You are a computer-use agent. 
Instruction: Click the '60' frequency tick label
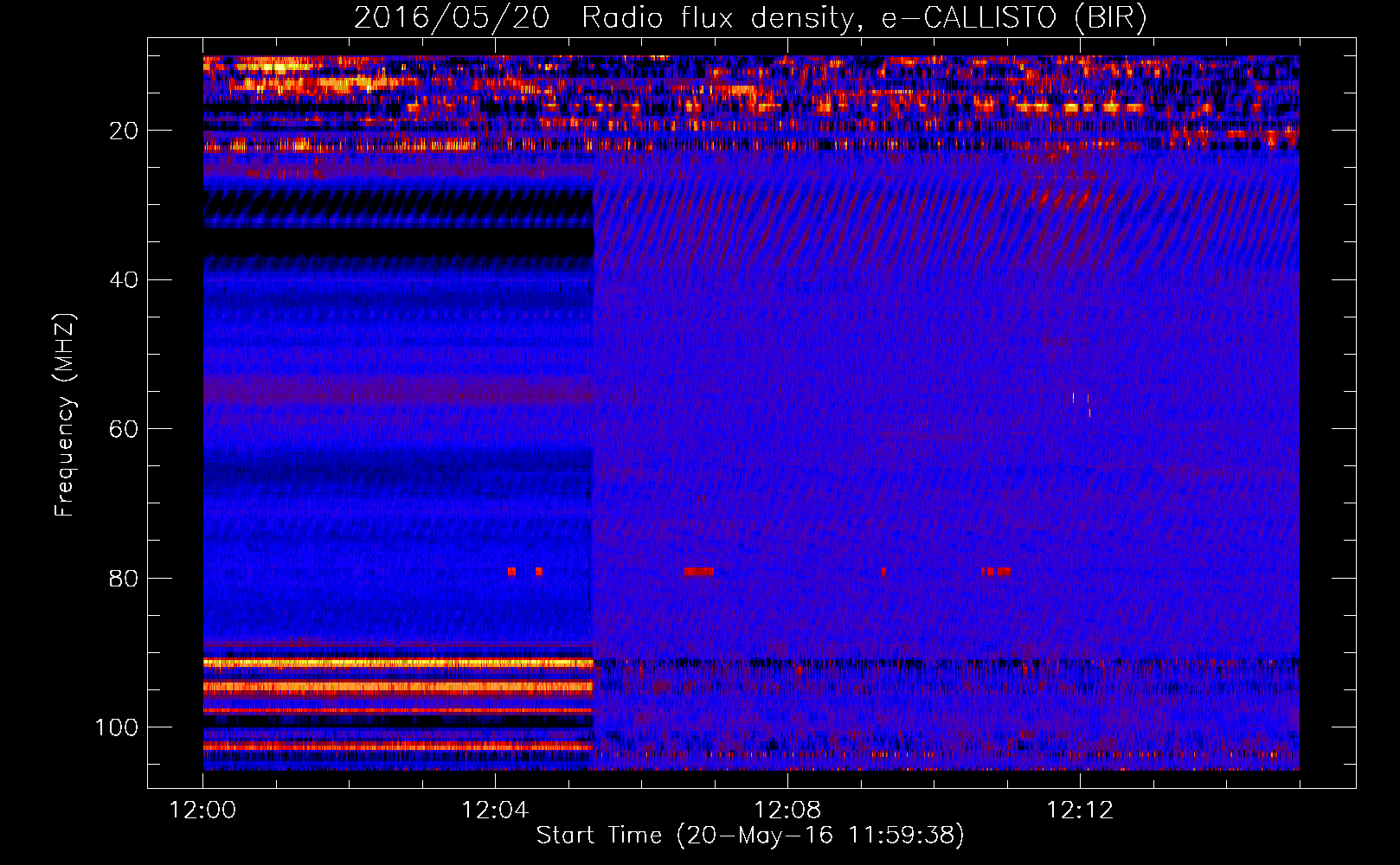coord(125,429)
